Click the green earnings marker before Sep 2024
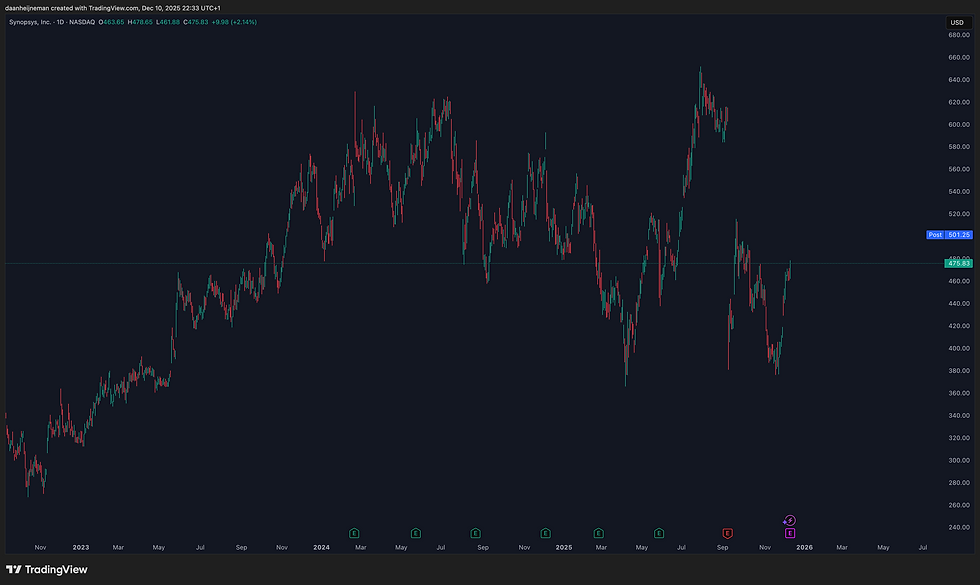This screenshot has width=980, height=585. click(476, 533)
